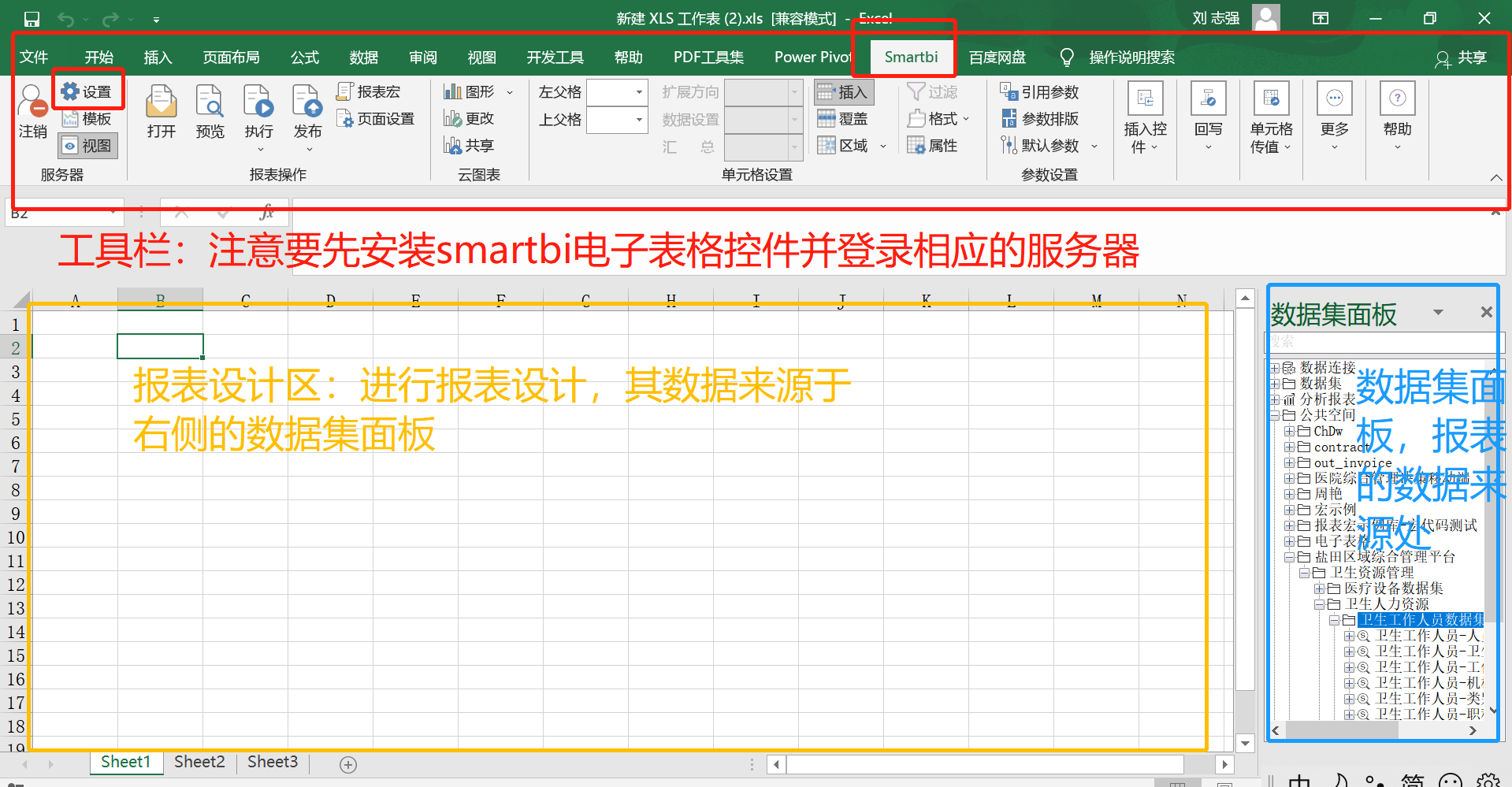Expand the 数据连接 tree node
This screenshot has width=1512, height=787.
coord(1275,368)
